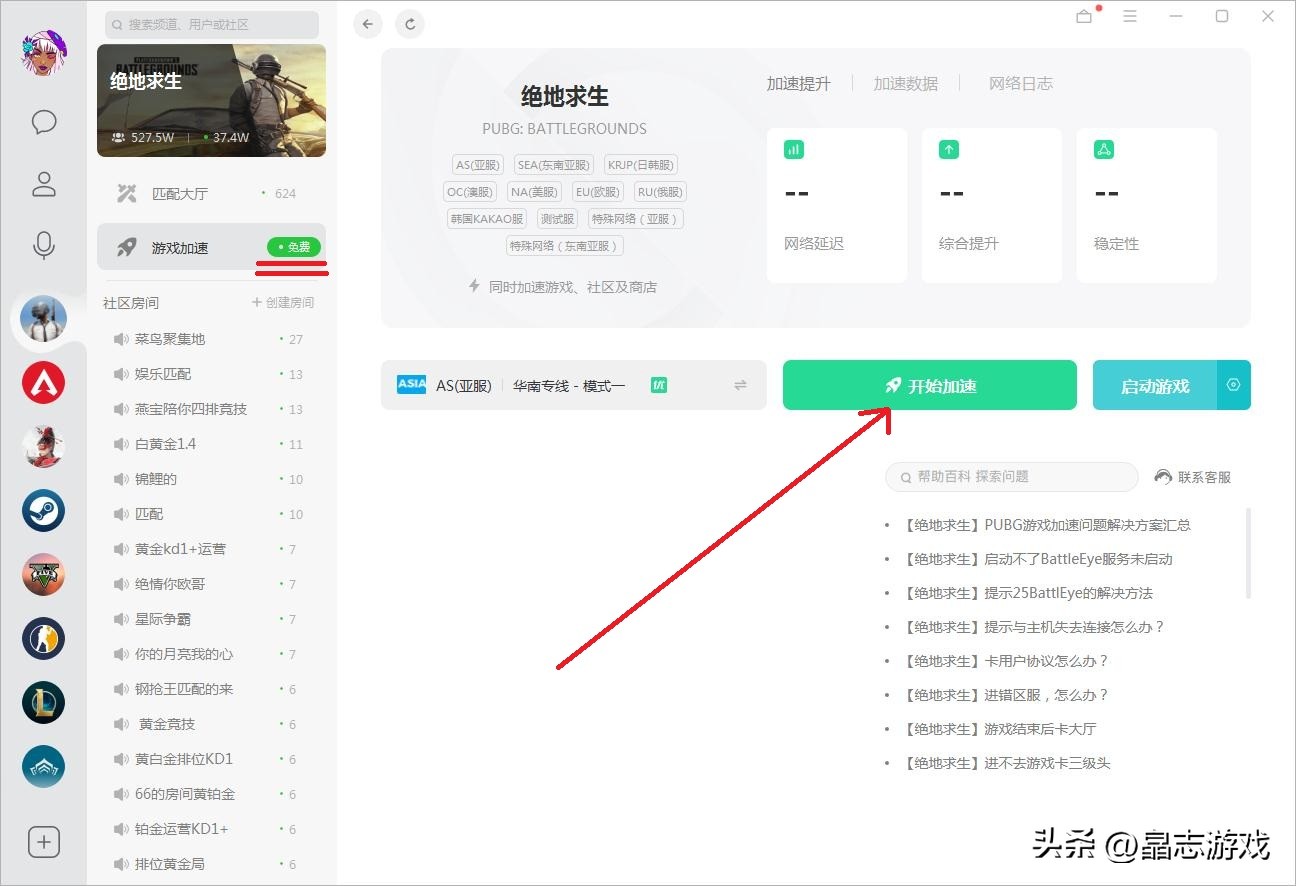Open the server switch arrows beside 华南专线
This screenshot has height=886, width=1296.
[739, 384]
